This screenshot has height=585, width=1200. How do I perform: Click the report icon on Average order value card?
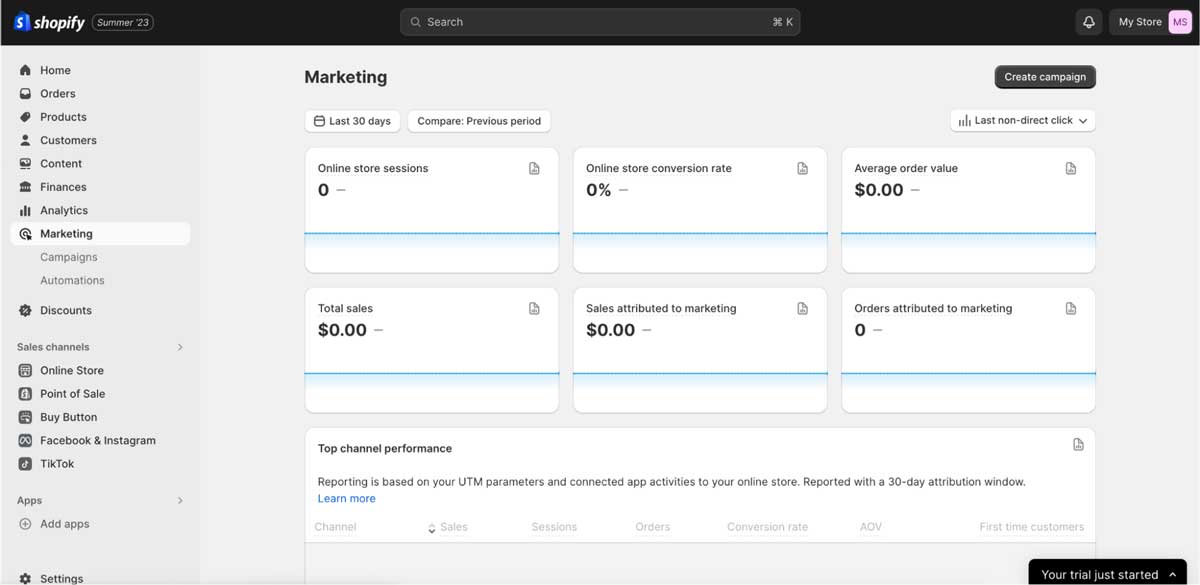(1071, 168)
